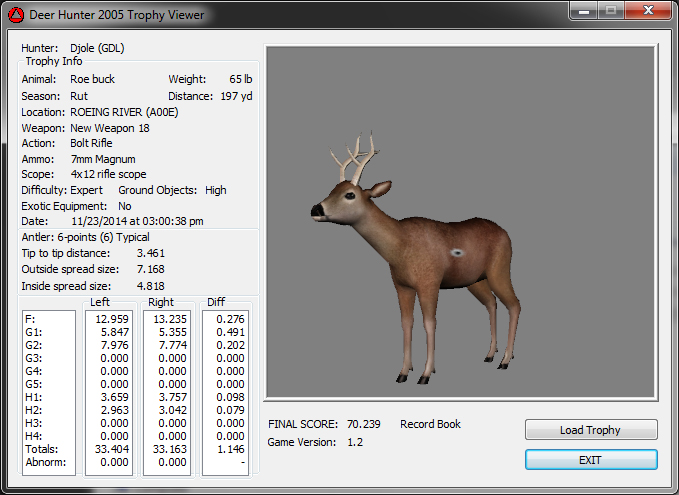Click the bullet wound mark on the deer
This screenshot has height=495, width=679.
(x=457, y=254)
